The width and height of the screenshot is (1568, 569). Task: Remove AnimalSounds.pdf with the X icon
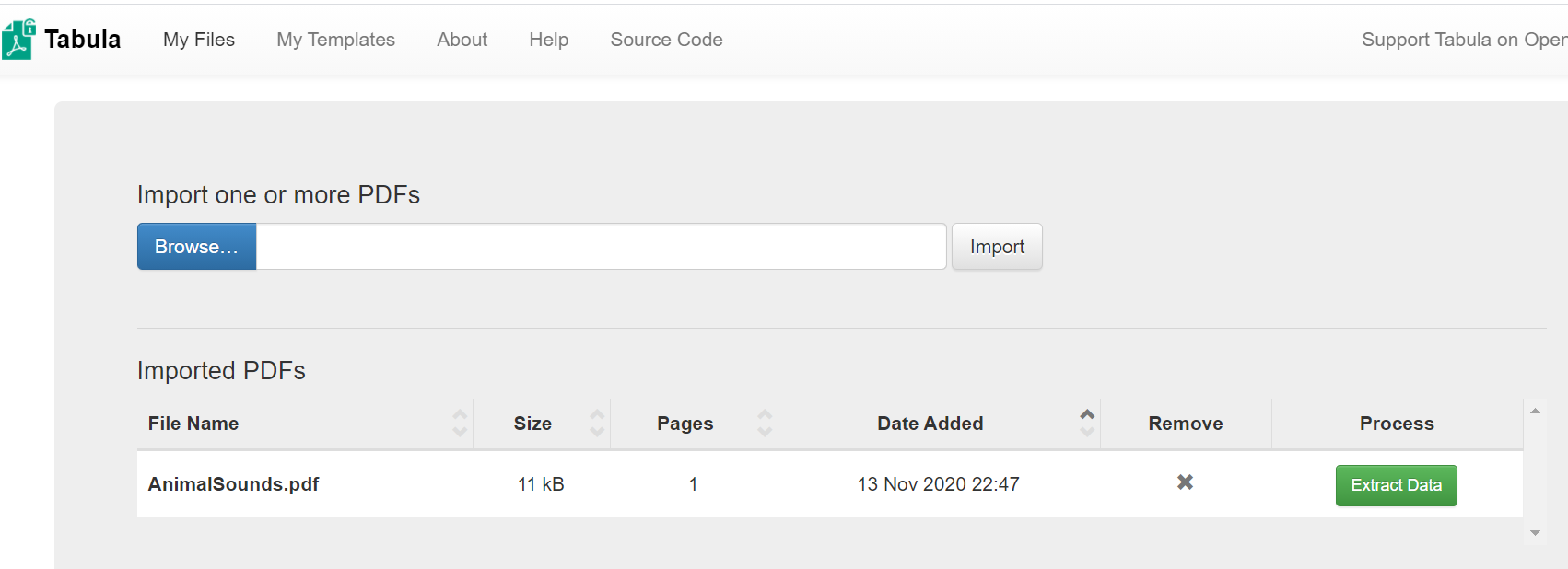pyautogui.click(x=1186, y=482)
